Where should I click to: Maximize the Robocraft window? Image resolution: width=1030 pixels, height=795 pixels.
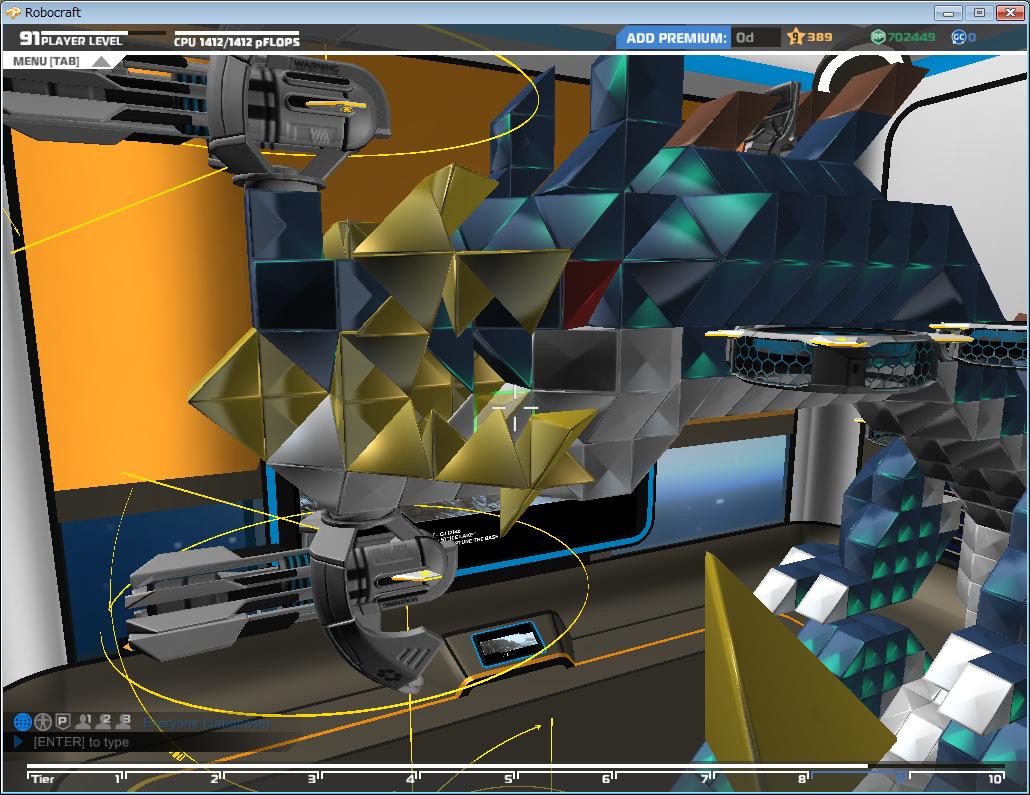[979, 12]
